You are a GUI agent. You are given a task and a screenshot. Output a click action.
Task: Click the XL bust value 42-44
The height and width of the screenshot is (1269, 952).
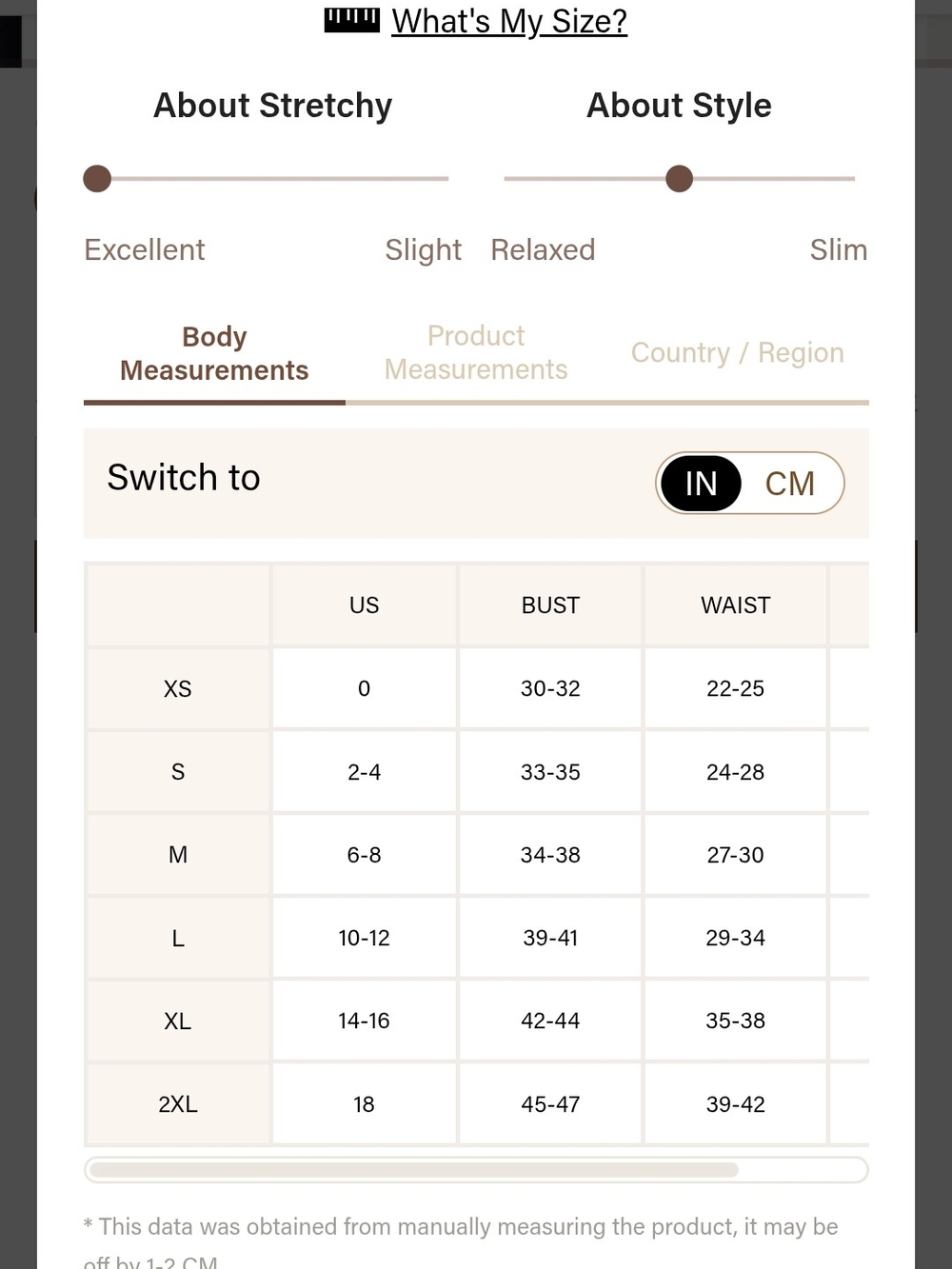[550, 1021]
